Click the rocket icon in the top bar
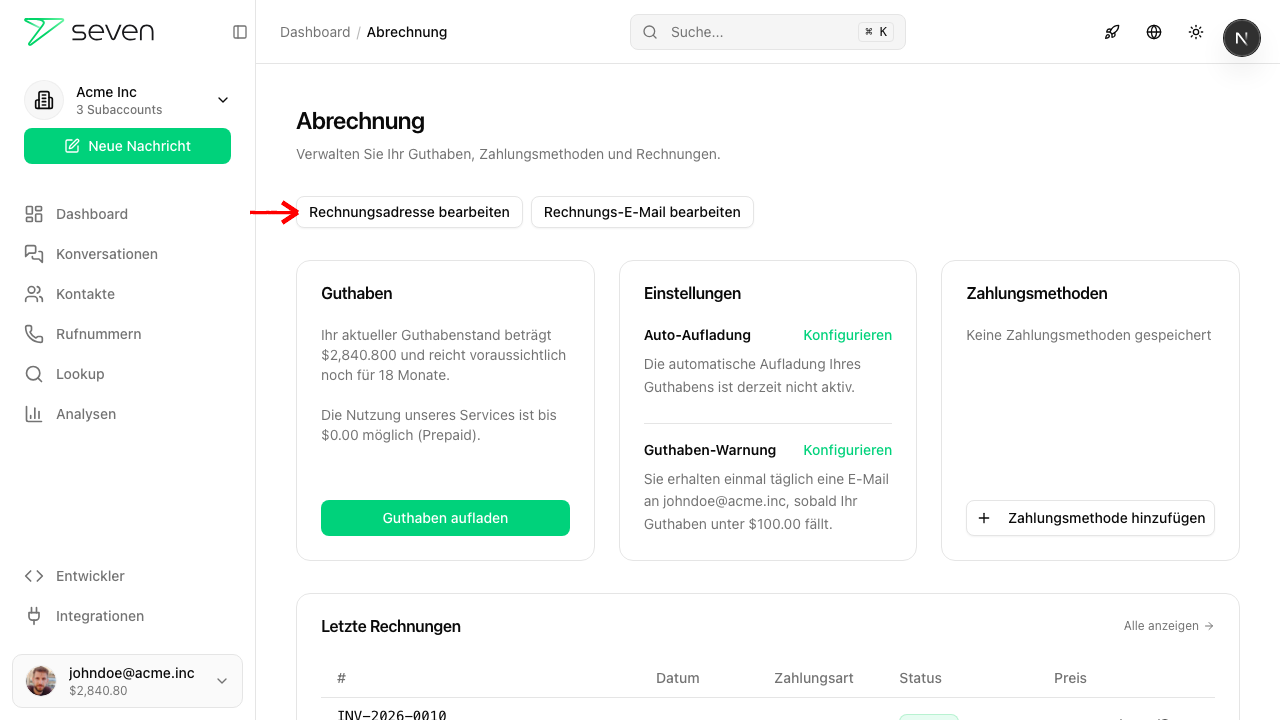Viewport: 1280px width, 720px height. pos(1112,32)
